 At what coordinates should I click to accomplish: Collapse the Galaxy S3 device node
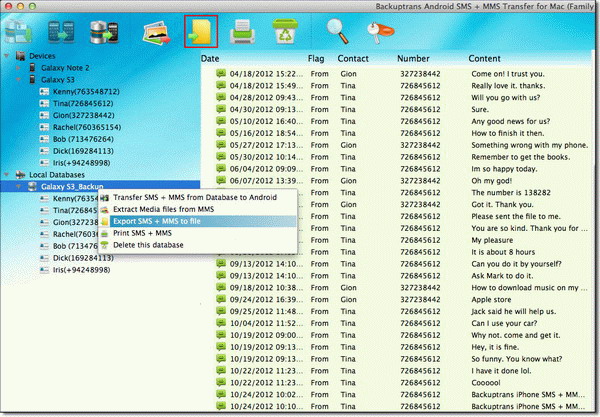click(x=18, y=80)
